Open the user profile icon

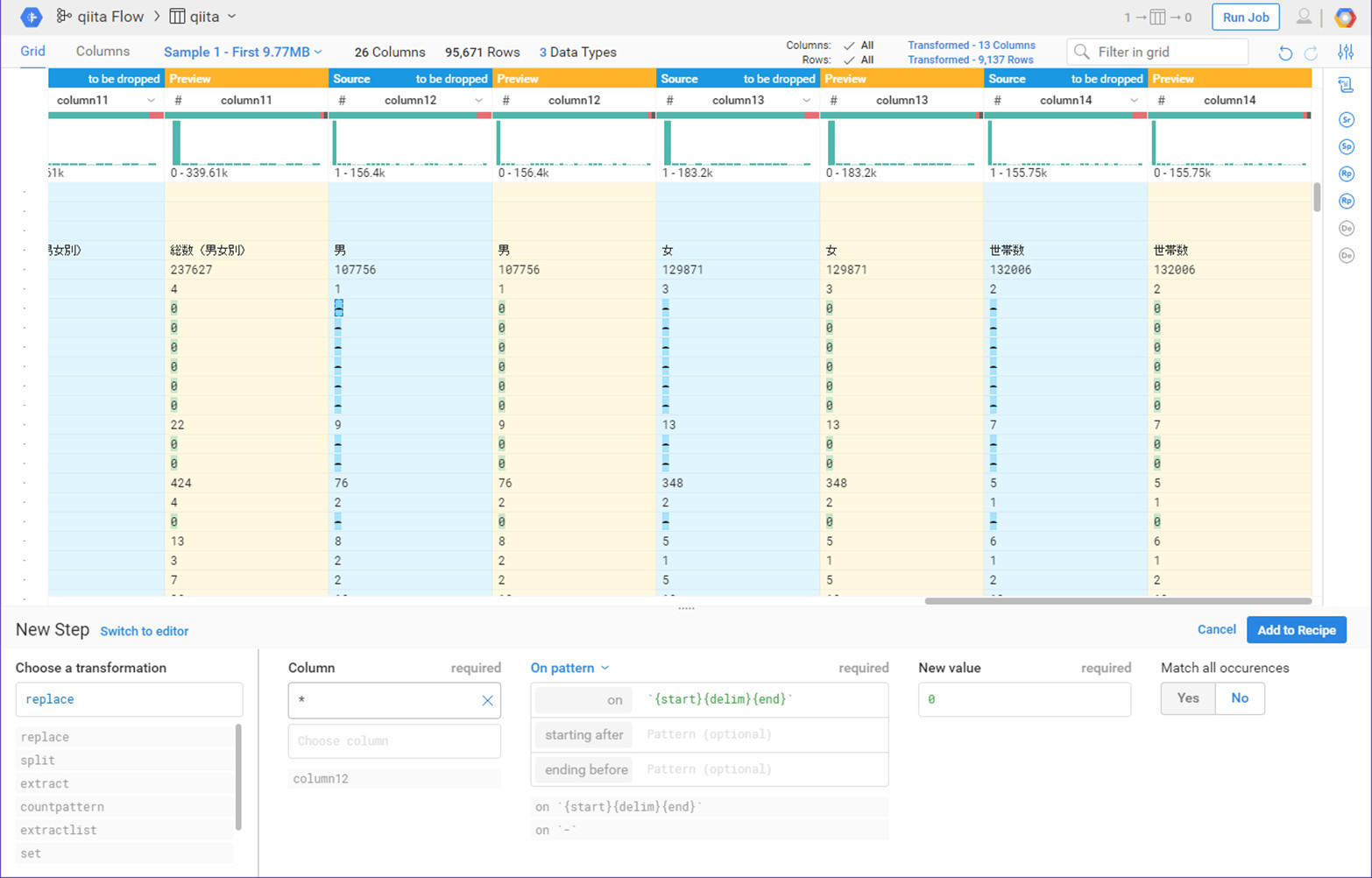click(1304, 17)
